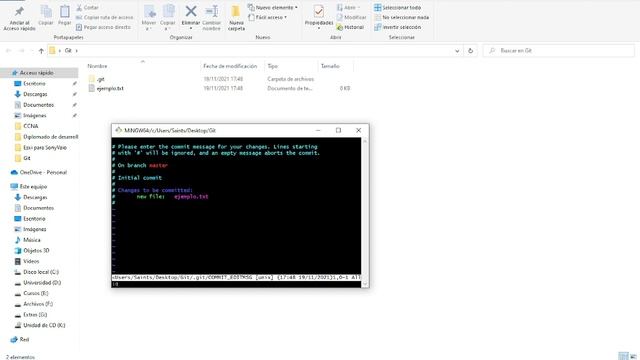Click Seleccionar todo

(x=398, y=7)
